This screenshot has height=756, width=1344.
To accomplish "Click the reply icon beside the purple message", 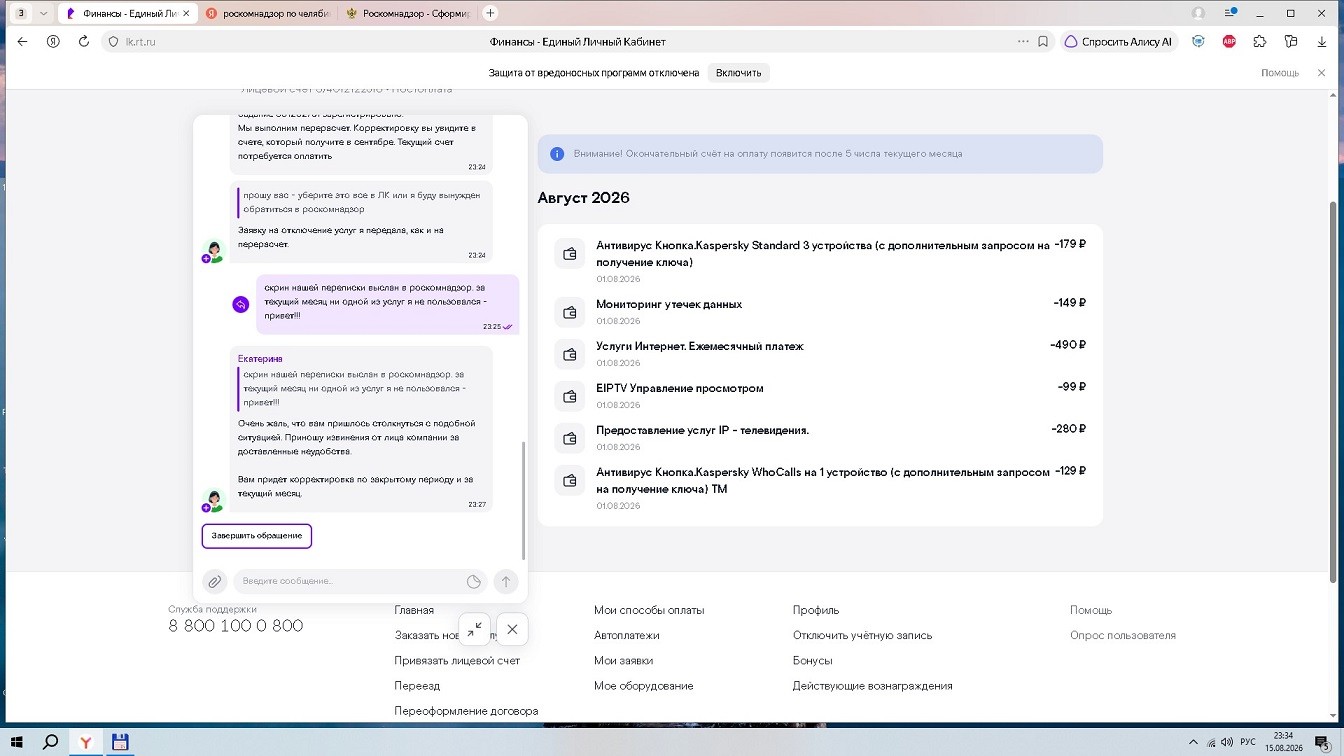I will [240, 305].
